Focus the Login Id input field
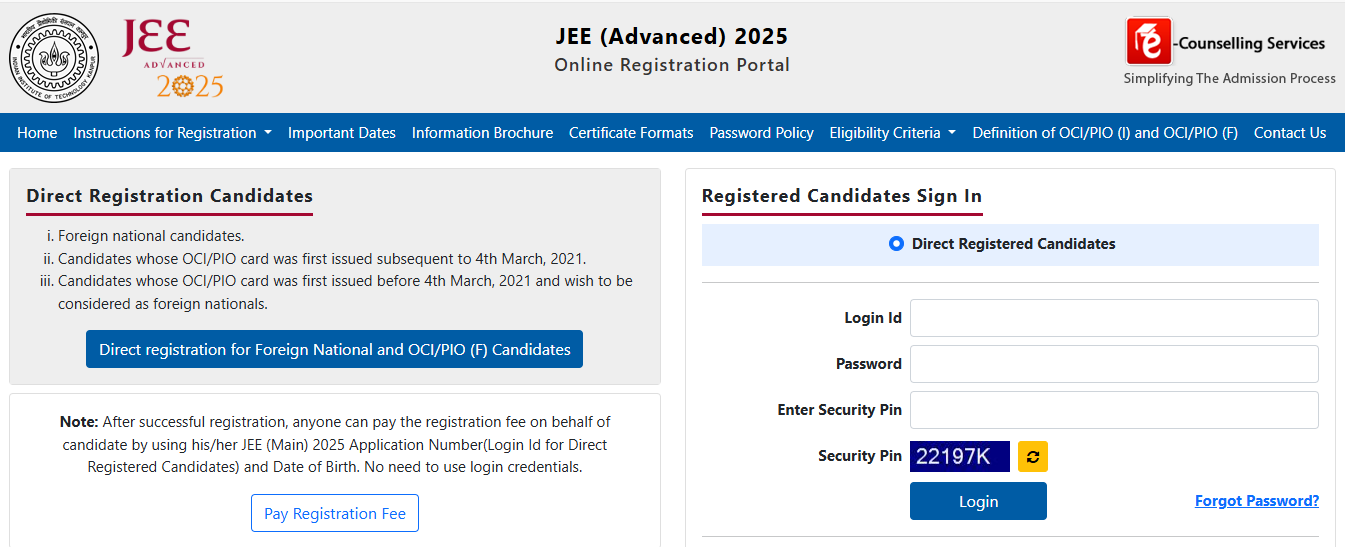Viewport: 1345px width, 547px height. point(1114,318)
